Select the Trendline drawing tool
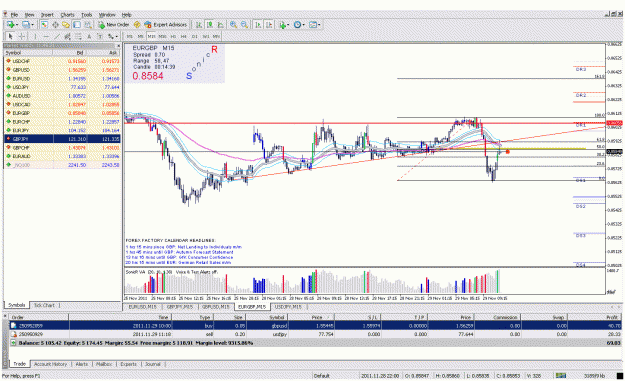The height and width of the screenshot is (381, 625). pyautogui.click(x=57, y=36)
